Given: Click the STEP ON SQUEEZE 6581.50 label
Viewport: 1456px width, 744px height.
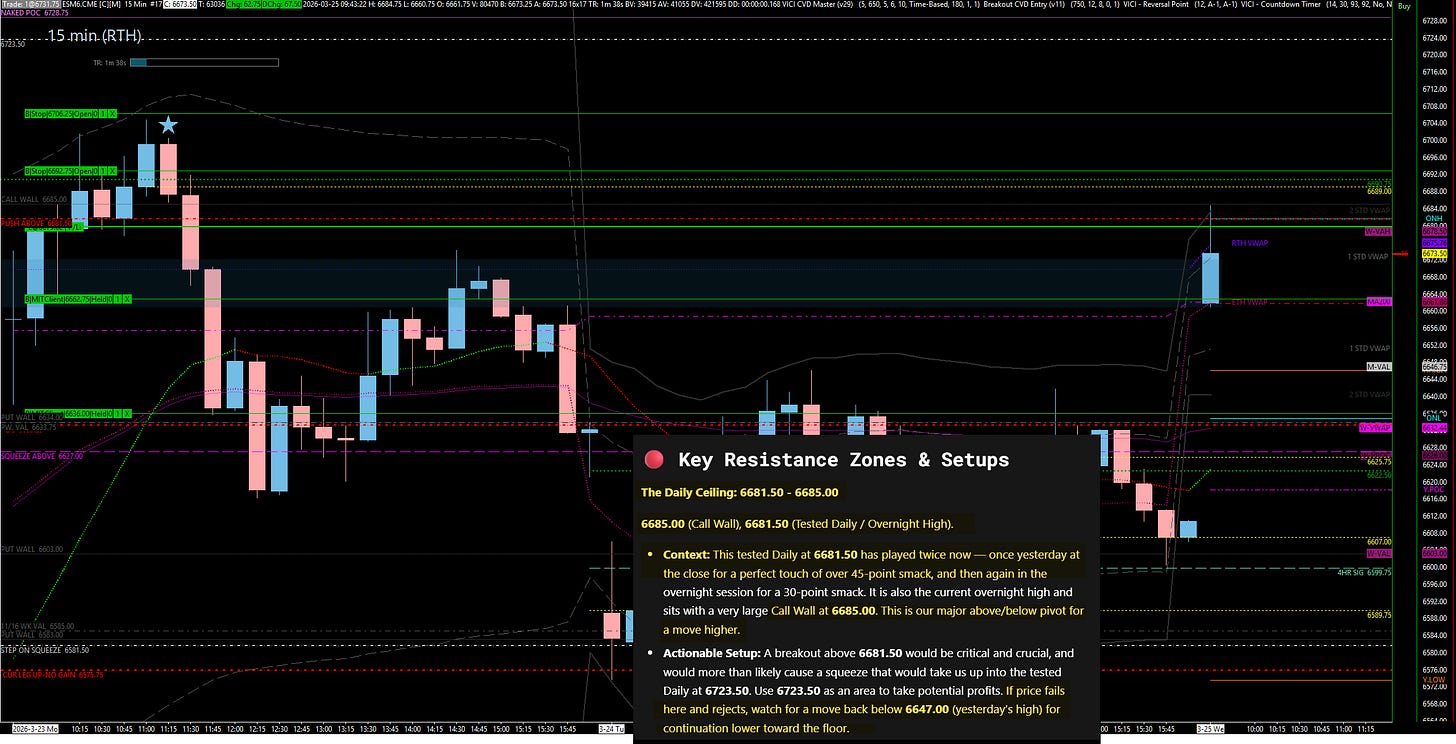Looking at the screenshot, I should pyautogui.click(x=45, y=649).
